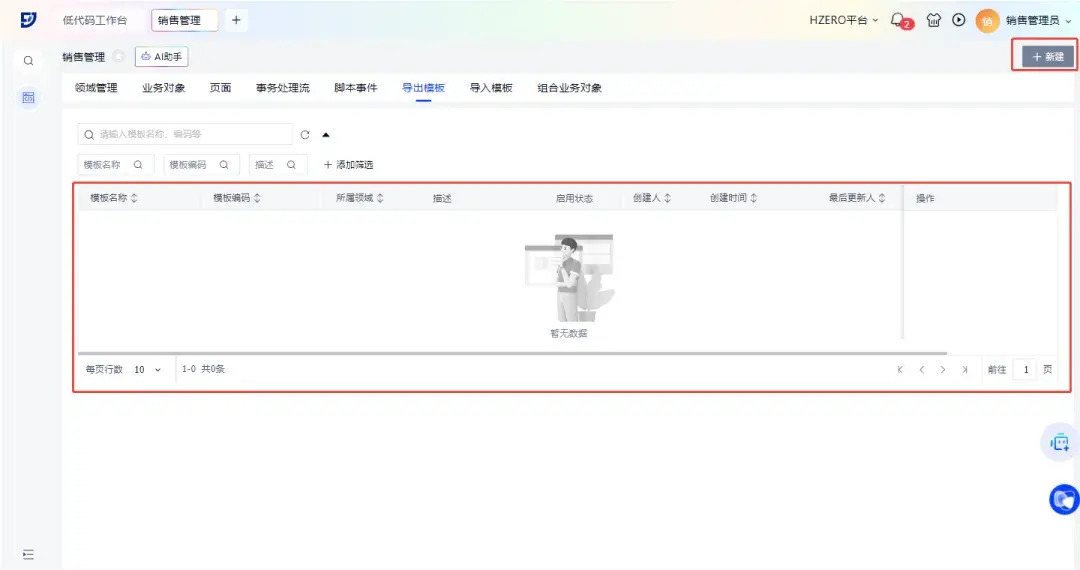This screenshot has width=1080, height=570.
Task: Open the 页面 tab
Action: click(x=220, y=87)
